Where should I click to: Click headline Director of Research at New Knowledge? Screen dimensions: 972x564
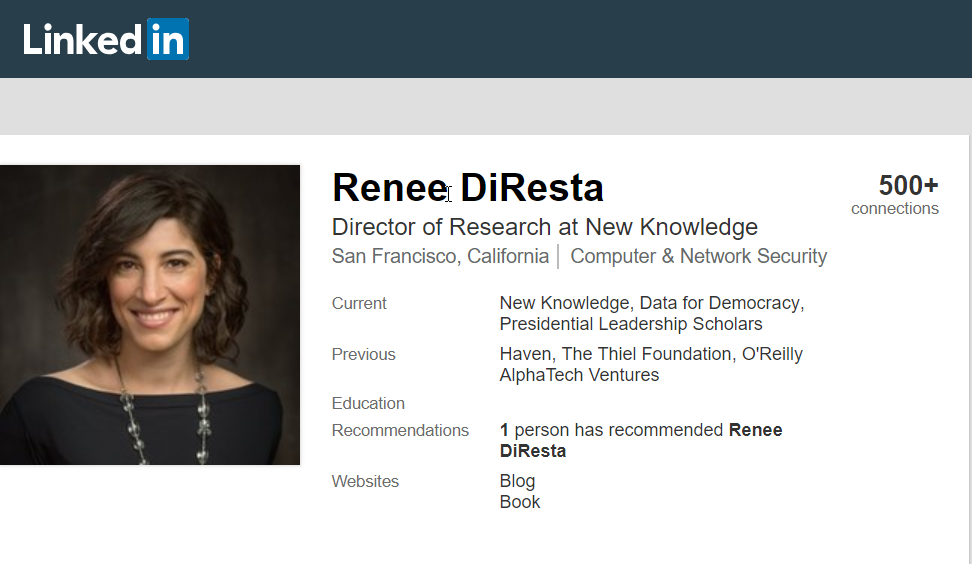click(x=545, y=227)
